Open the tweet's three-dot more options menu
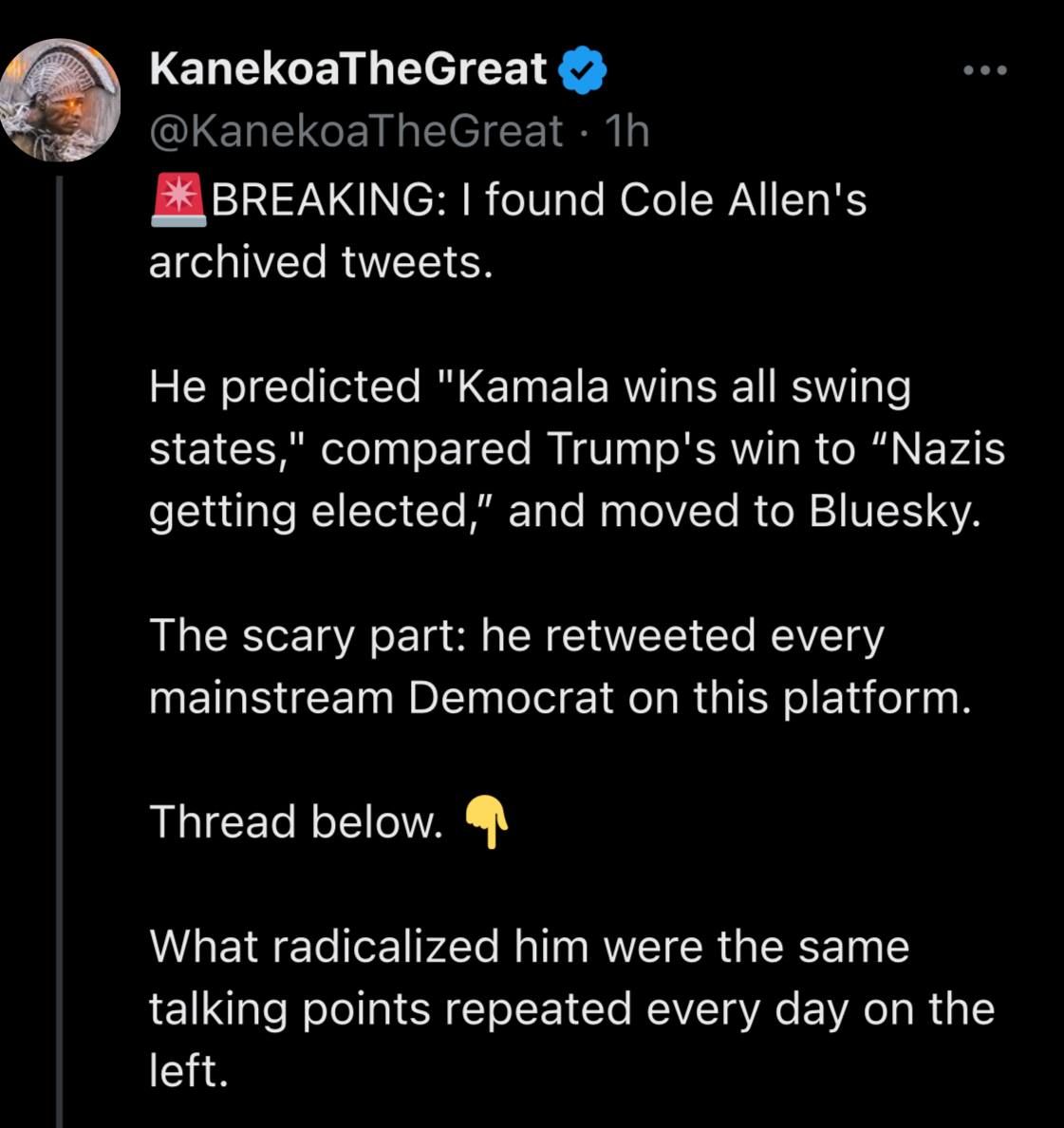This screenshot has height=1128, width=1064. tap(984, 70)
